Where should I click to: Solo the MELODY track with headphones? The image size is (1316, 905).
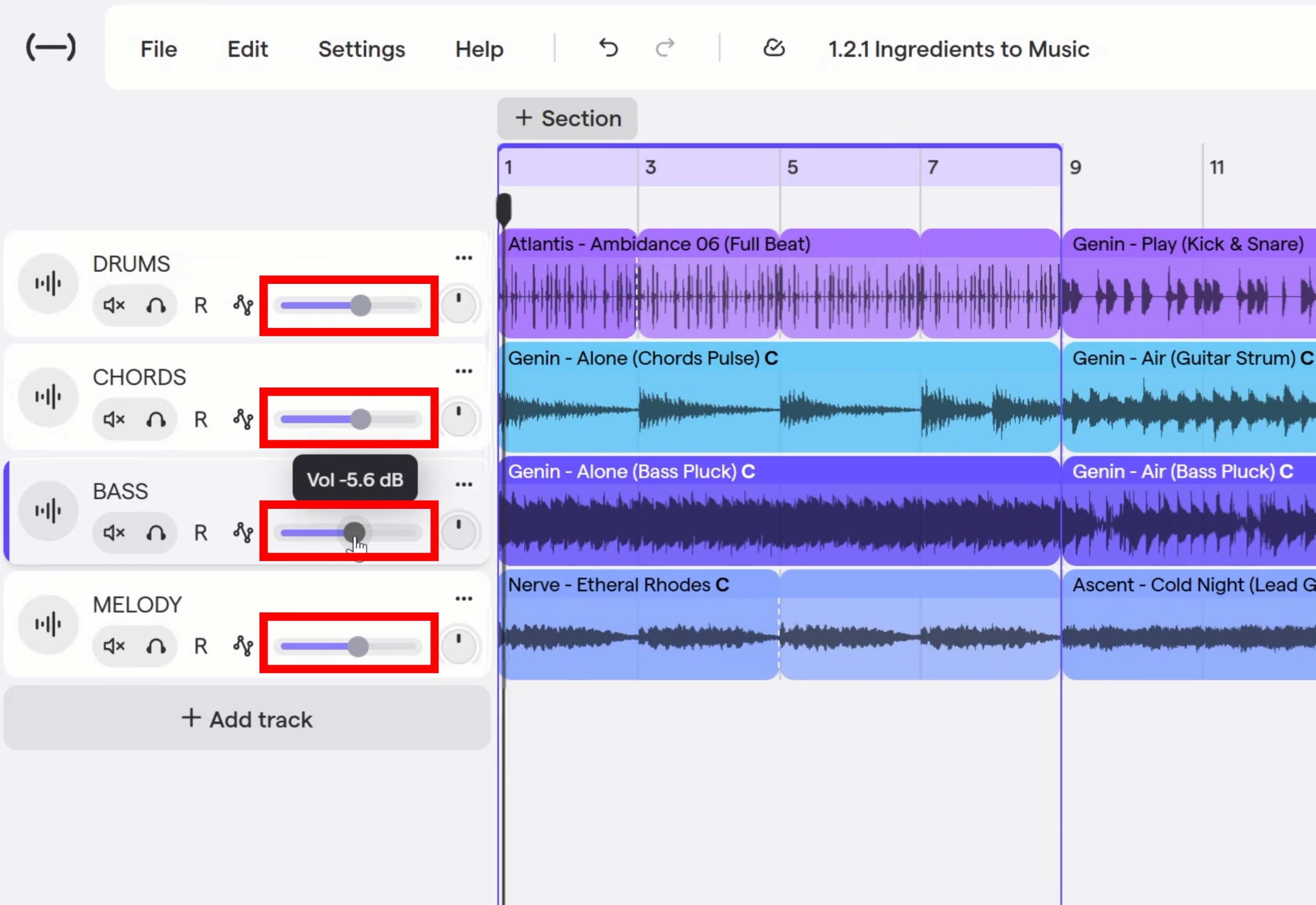point(156,646)
